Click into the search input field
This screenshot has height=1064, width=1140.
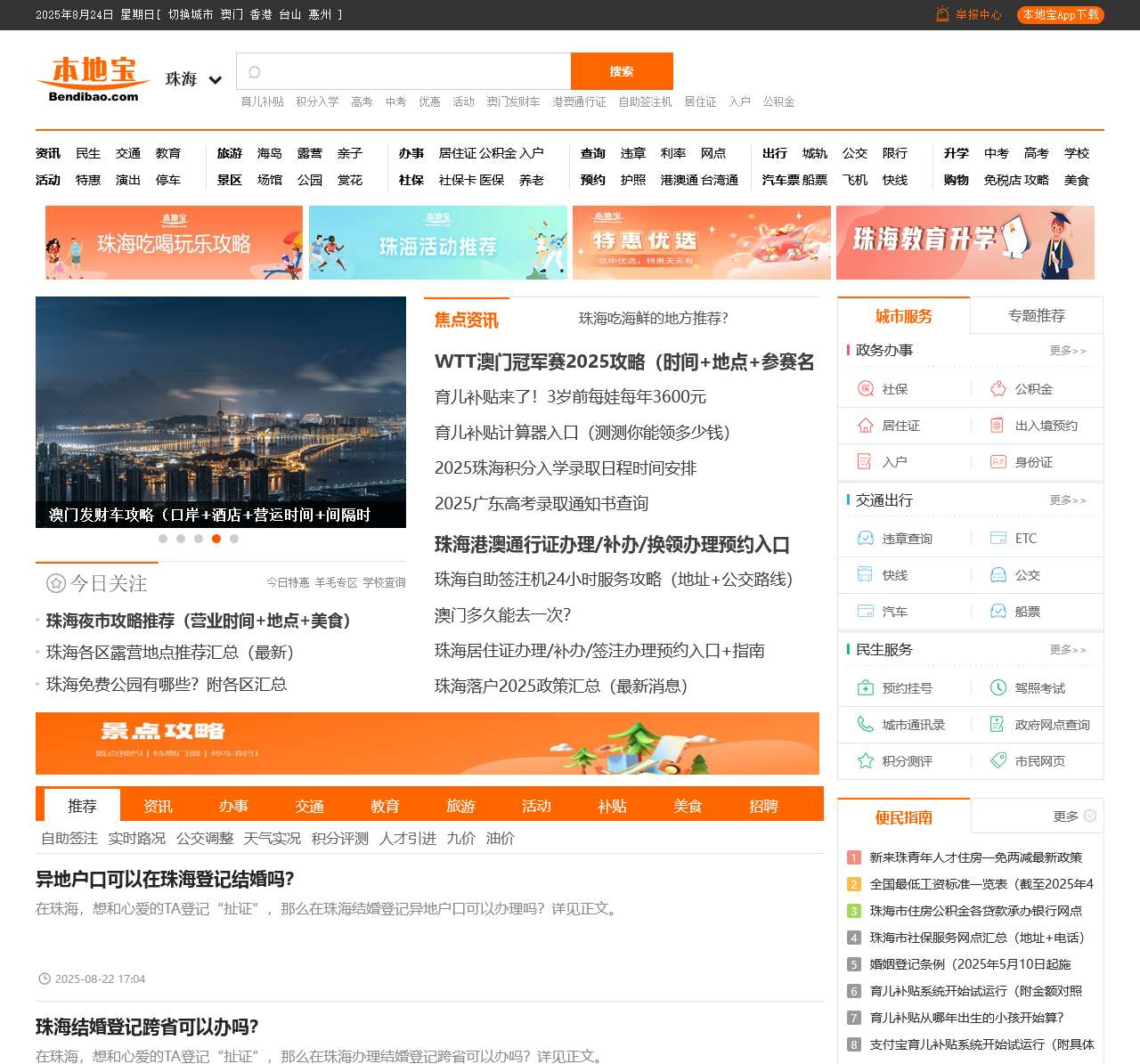(410, 71)
